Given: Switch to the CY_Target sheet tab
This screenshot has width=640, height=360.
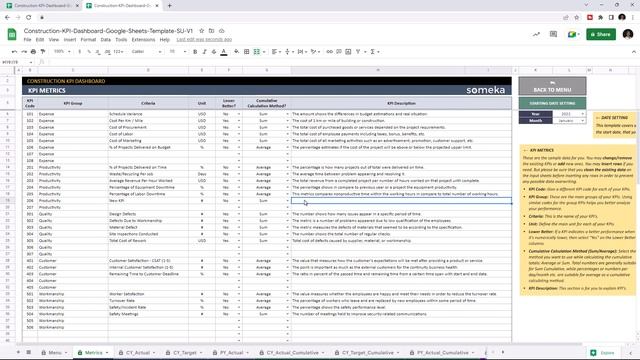Looking at the screenshot, I should [x=184, y=353].
